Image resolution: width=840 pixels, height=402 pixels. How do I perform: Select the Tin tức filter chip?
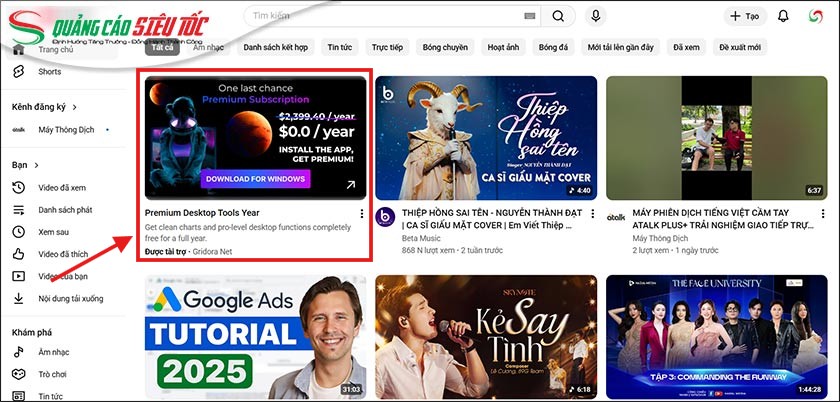click(340, 47)
